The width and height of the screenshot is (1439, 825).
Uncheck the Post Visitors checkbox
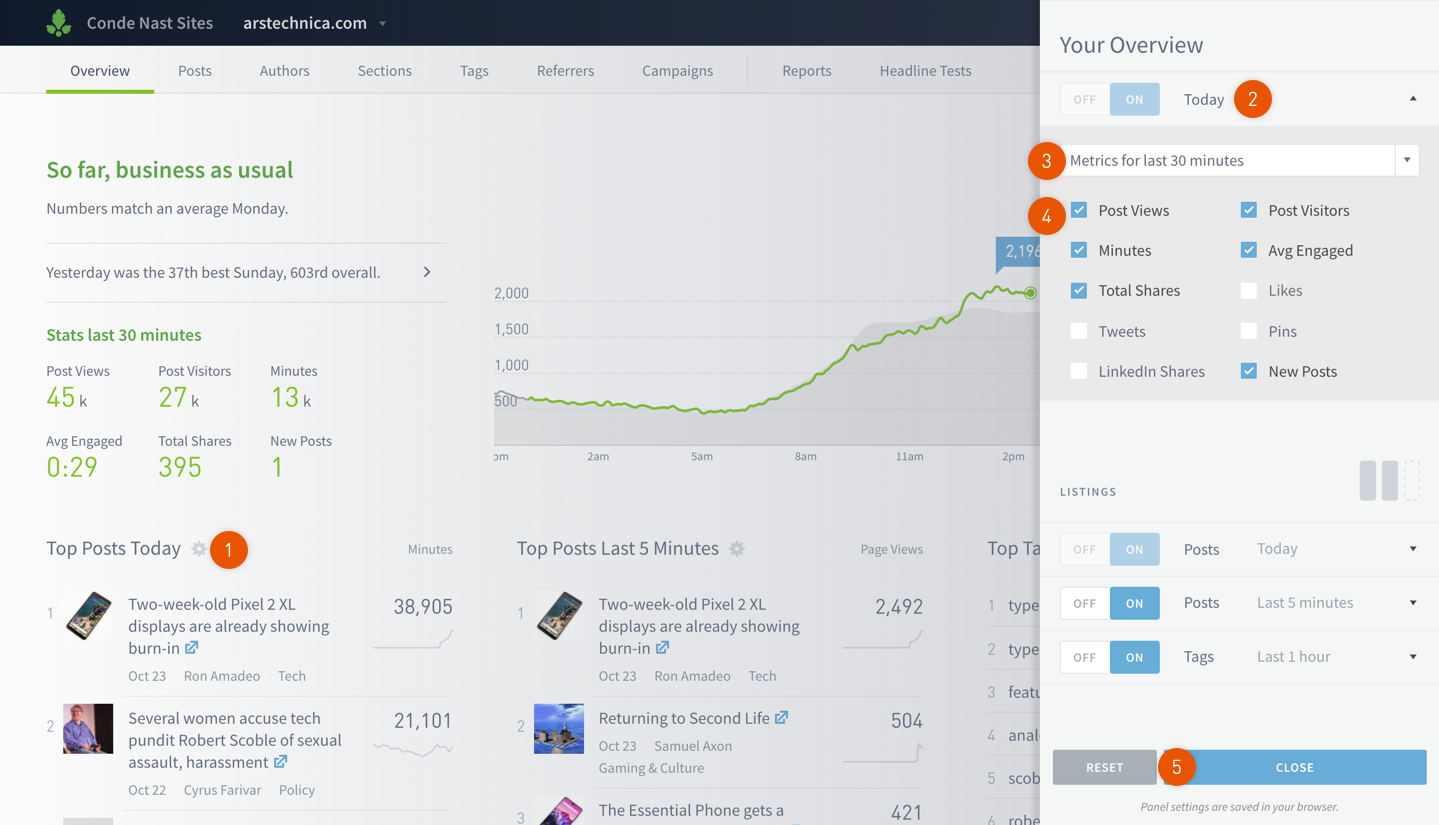coord(1249,210)
